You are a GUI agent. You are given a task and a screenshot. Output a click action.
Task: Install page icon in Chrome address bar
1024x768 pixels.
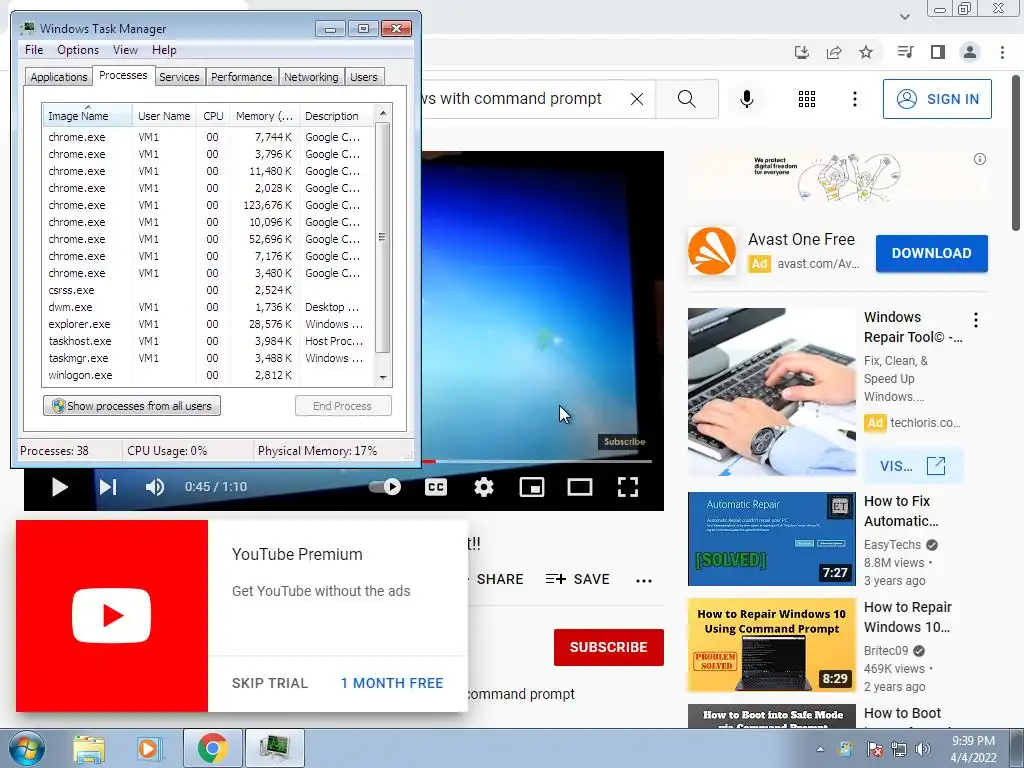pos(802,52)
